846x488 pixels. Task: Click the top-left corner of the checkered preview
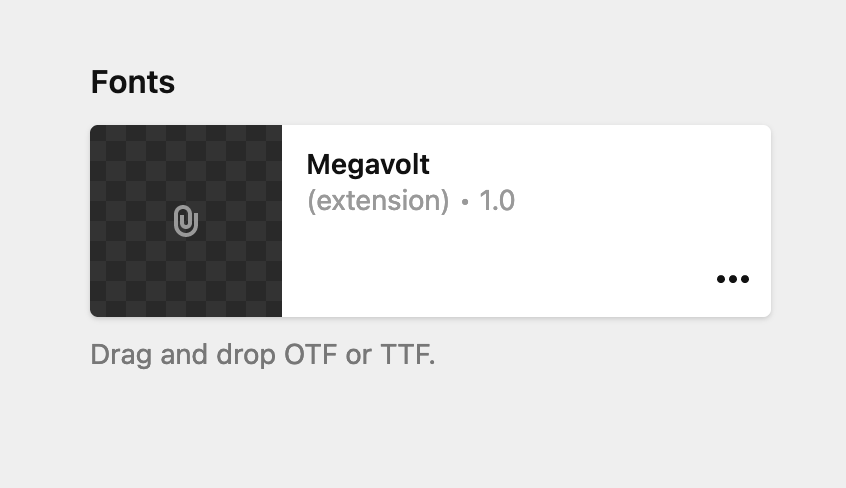98,133
